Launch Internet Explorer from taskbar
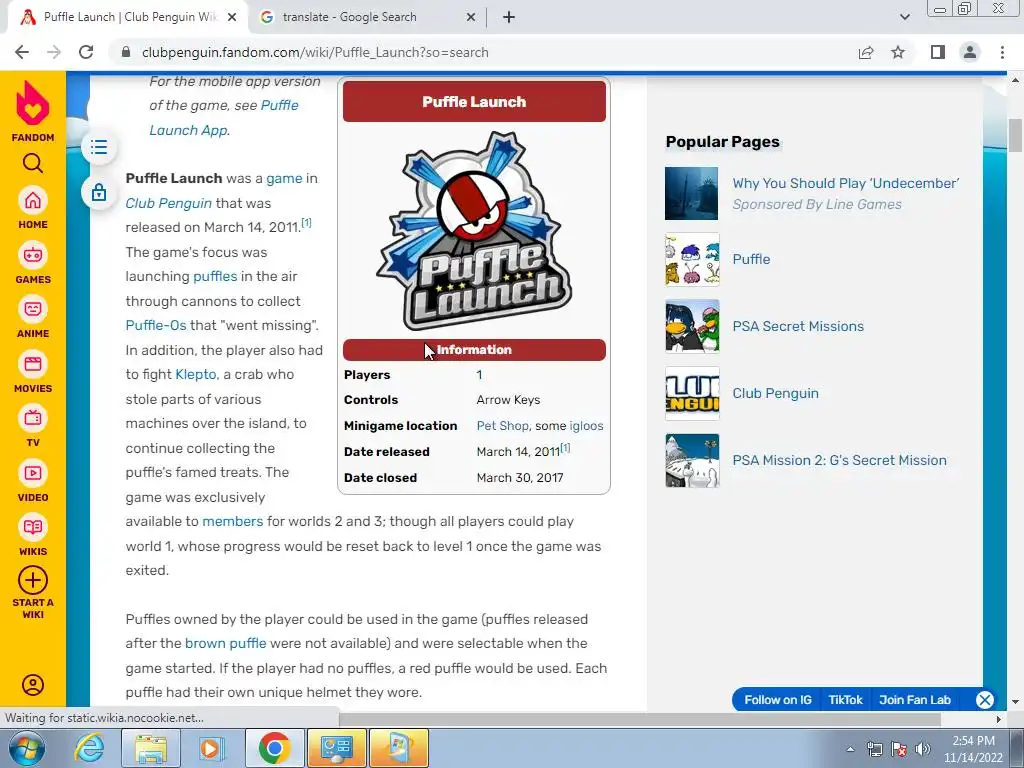The height and width of the screenshot is (768, 1024). click(89, 748)
